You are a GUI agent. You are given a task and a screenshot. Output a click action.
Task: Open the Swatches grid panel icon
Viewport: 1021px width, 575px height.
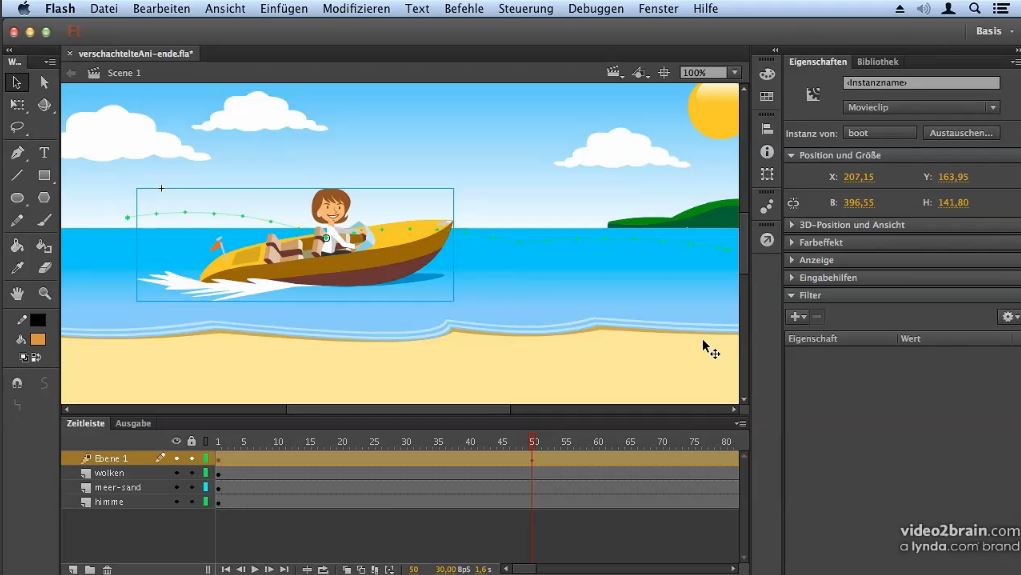click(766, 96)
